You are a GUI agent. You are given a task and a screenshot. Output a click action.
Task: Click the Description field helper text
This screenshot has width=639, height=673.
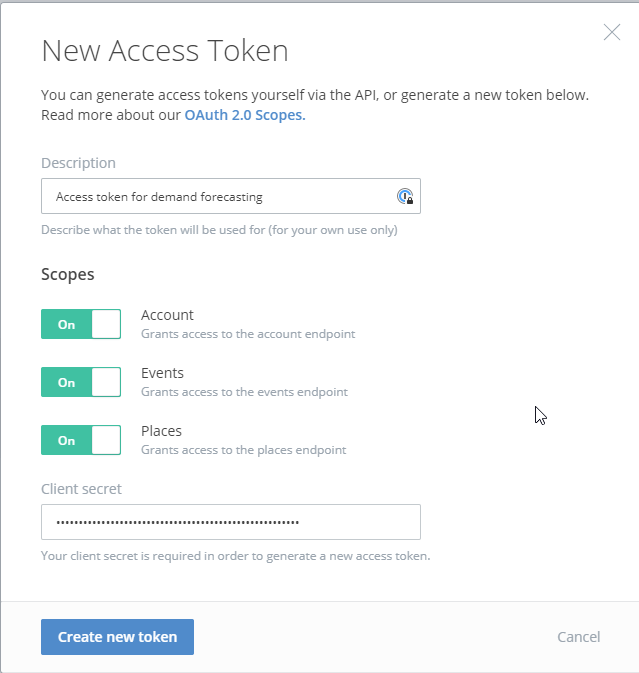coord(219,230)
